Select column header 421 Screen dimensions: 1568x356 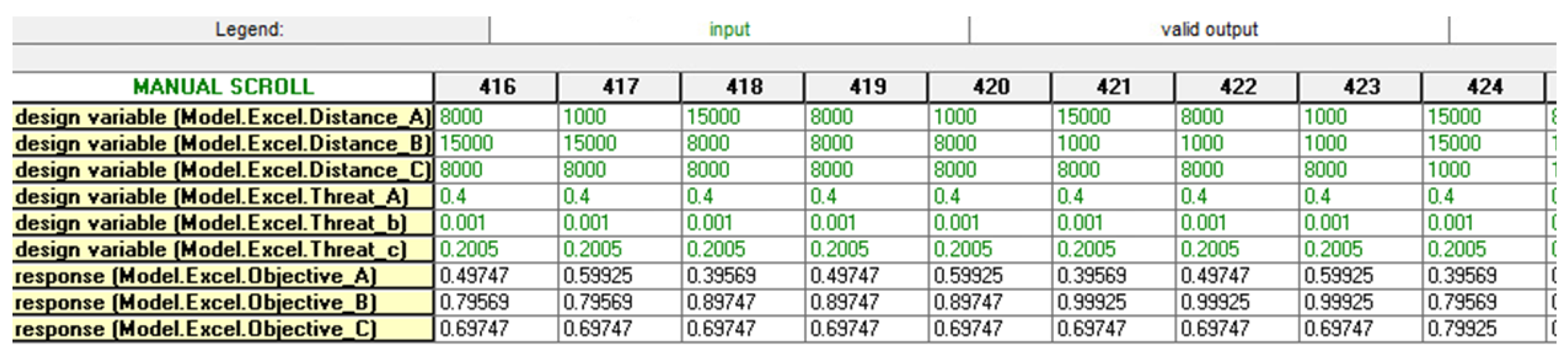pyautogui.click(x=1113, y=86)
